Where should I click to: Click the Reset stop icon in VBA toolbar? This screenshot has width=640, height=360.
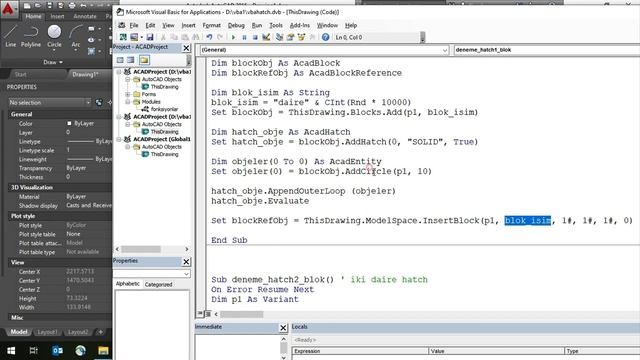point(255,37)
